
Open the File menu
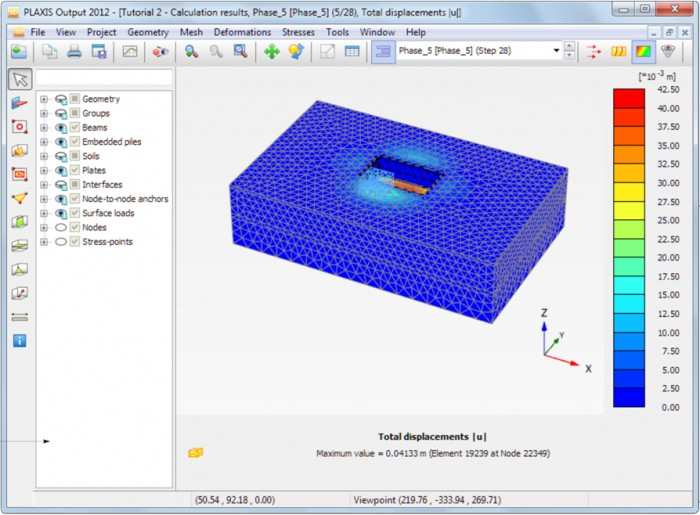[38, 32]
